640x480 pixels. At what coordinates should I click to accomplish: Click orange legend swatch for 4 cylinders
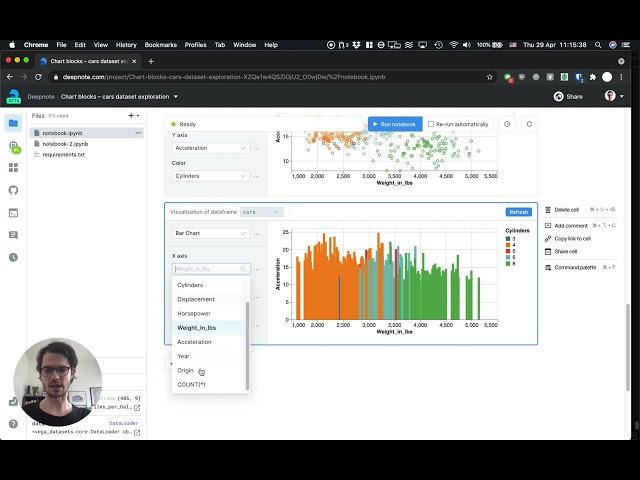[x=508, y=245]
